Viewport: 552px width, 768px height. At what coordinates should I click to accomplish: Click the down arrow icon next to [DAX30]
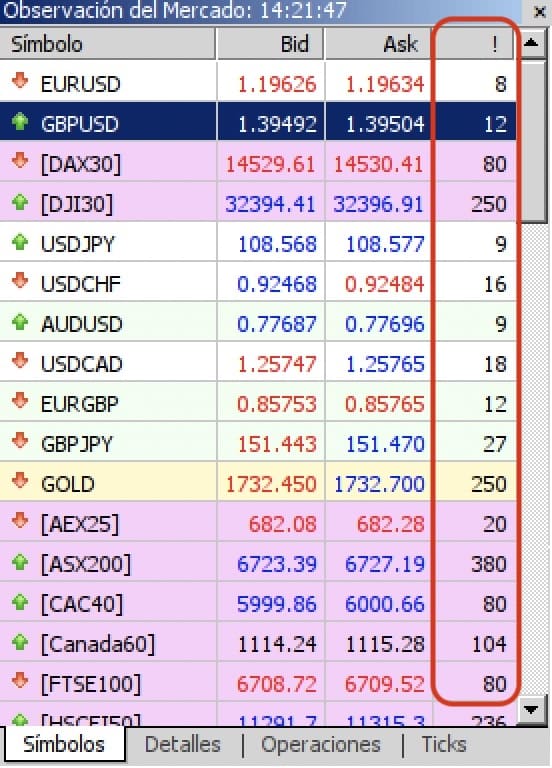(x=20, y=161)
